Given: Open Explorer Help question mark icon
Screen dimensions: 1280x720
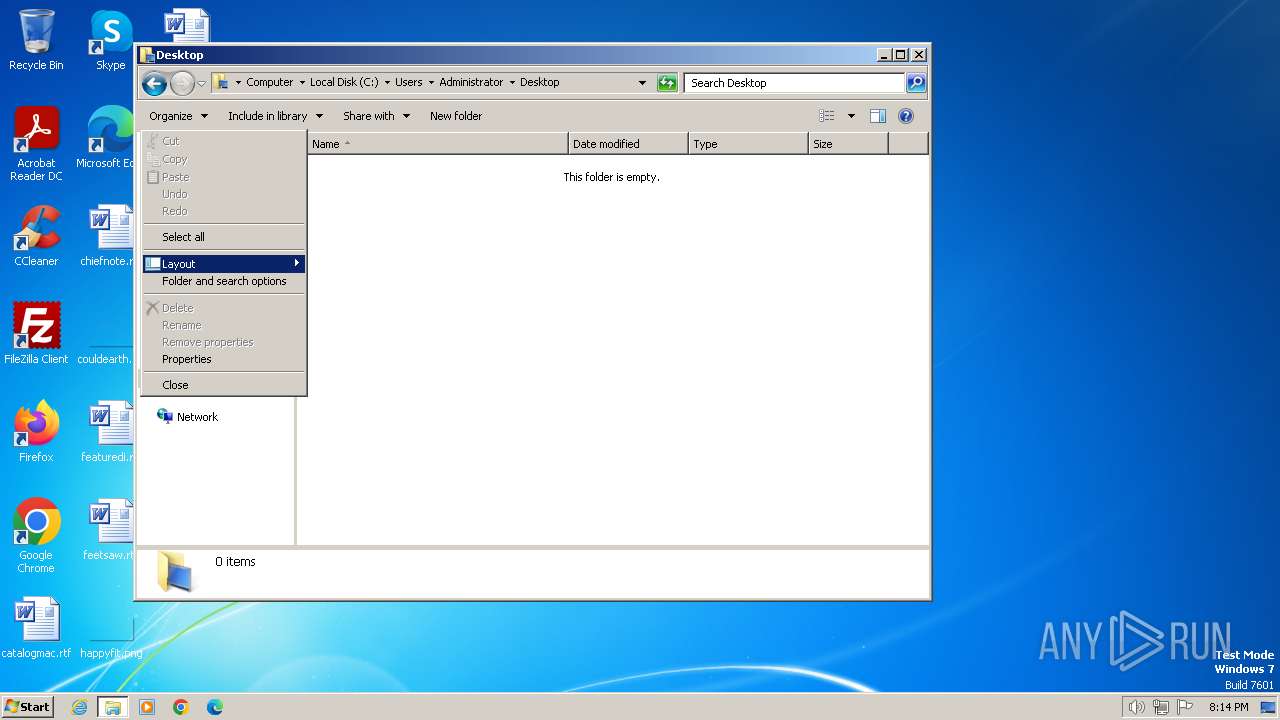Looking at the screenshot, I should 906,116.
